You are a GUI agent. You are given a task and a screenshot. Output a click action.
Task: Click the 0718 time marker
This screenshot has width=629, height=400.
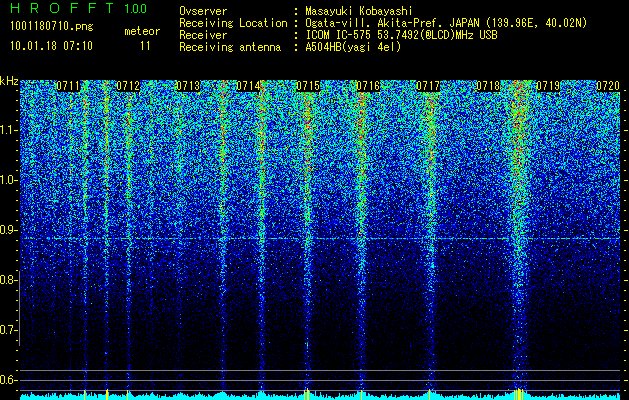pyautogui.click(x=488, y=86)
